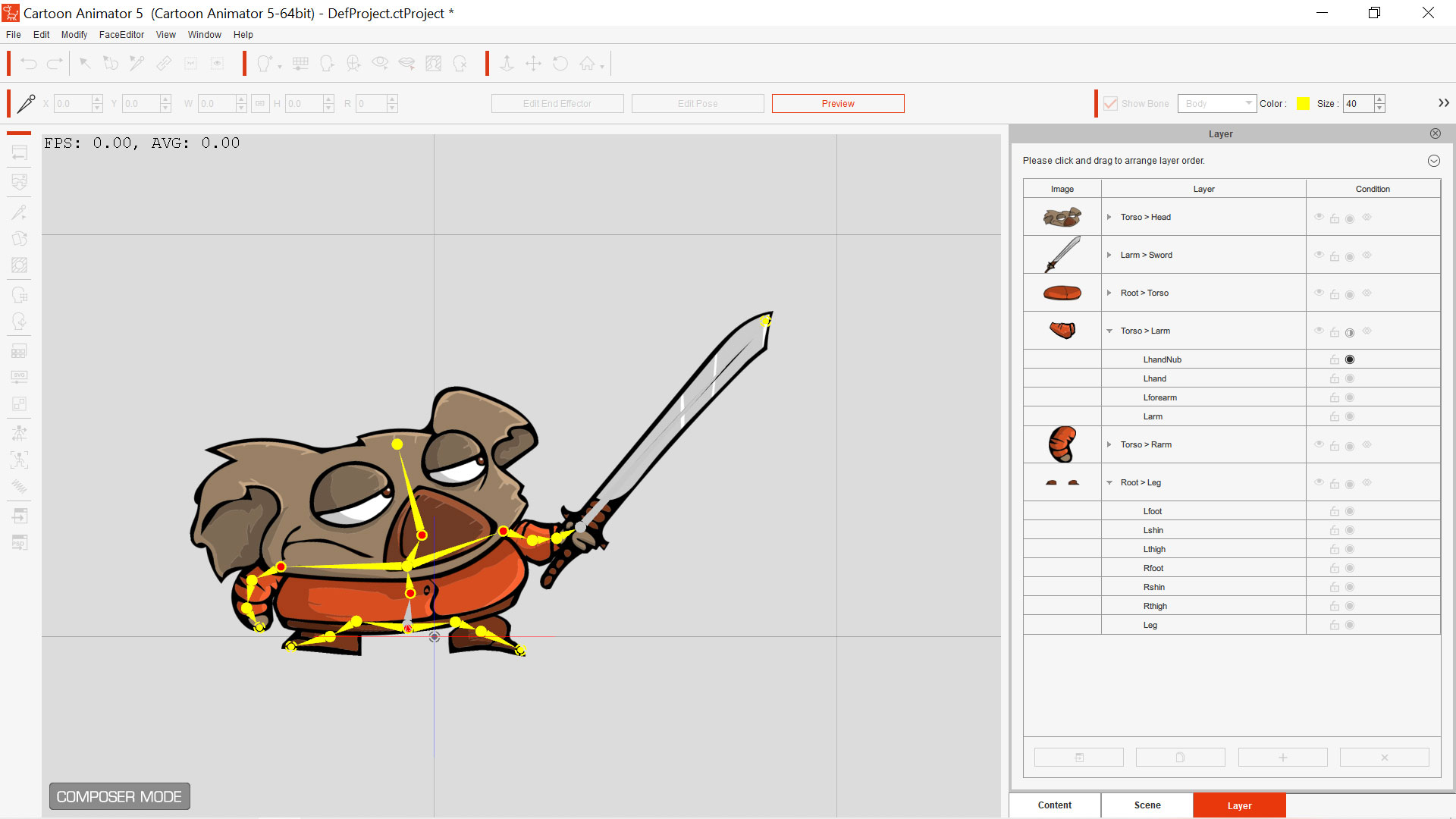Toggle lock for the LhandNub layer
Image resolution: width=1456 pixels, height=819 pixels.
pyautogui.click(x=1335, y=359)
